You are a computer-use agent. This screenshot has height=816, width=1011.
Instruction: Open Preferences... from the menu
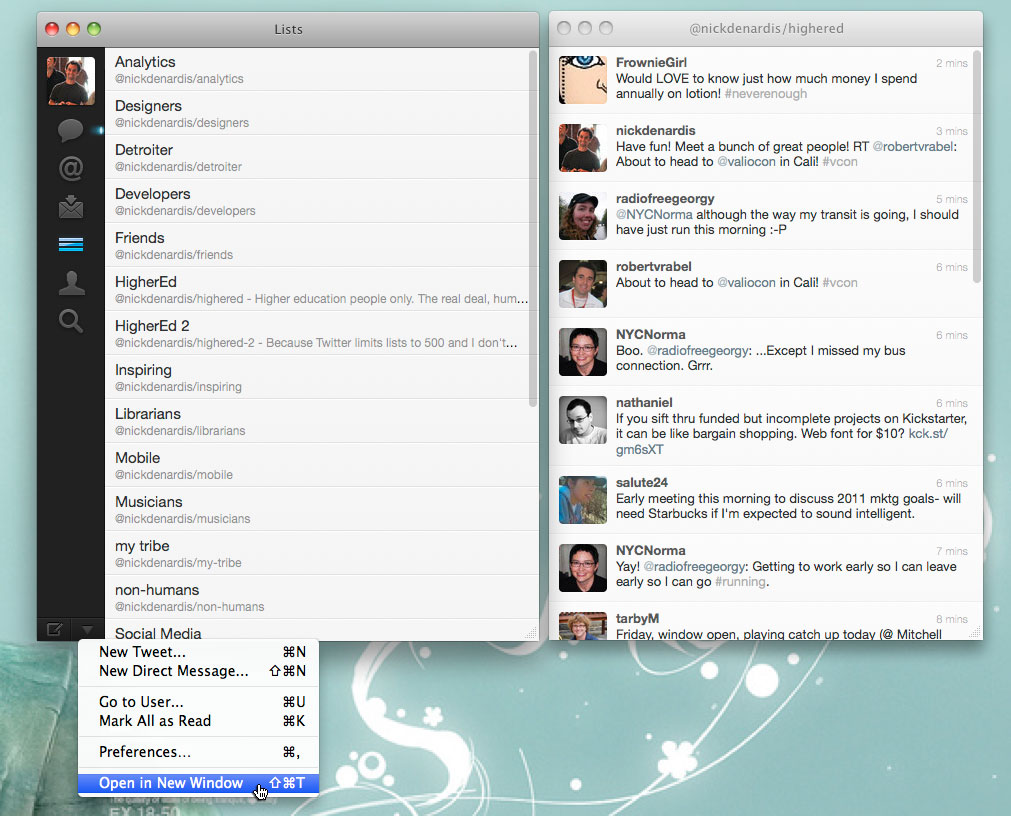[199, 752]
